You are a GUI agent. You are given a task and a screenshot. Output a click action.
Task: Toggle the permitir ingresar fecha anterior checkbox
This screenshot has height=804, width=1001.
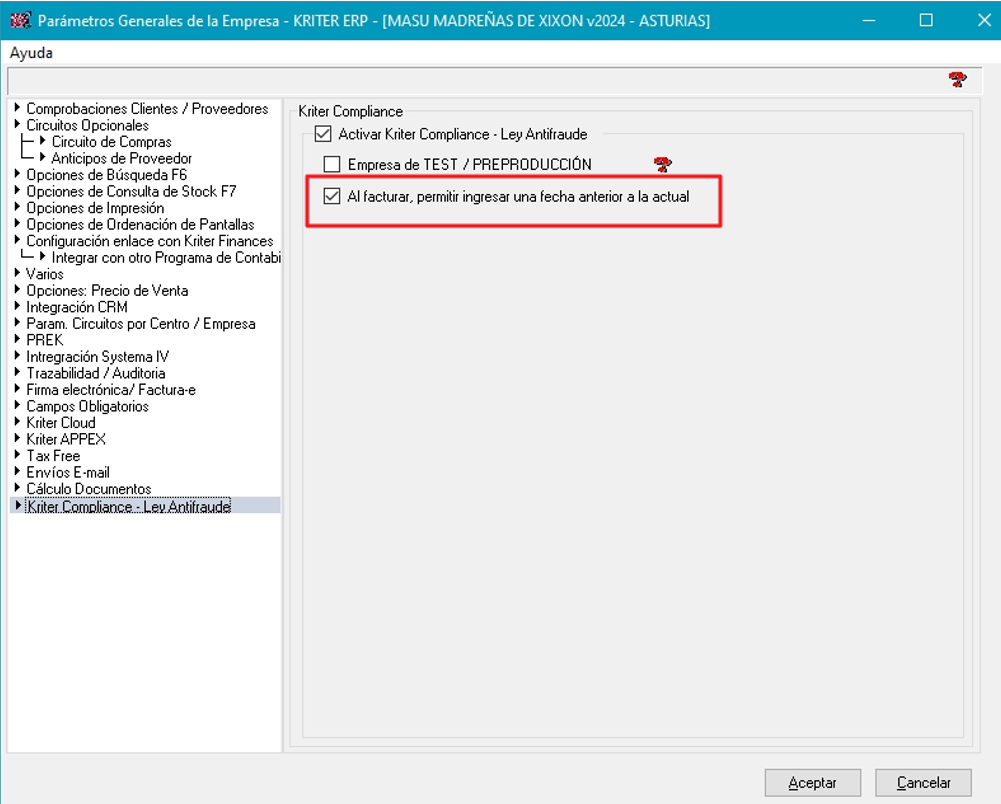[x=332, y=197]
